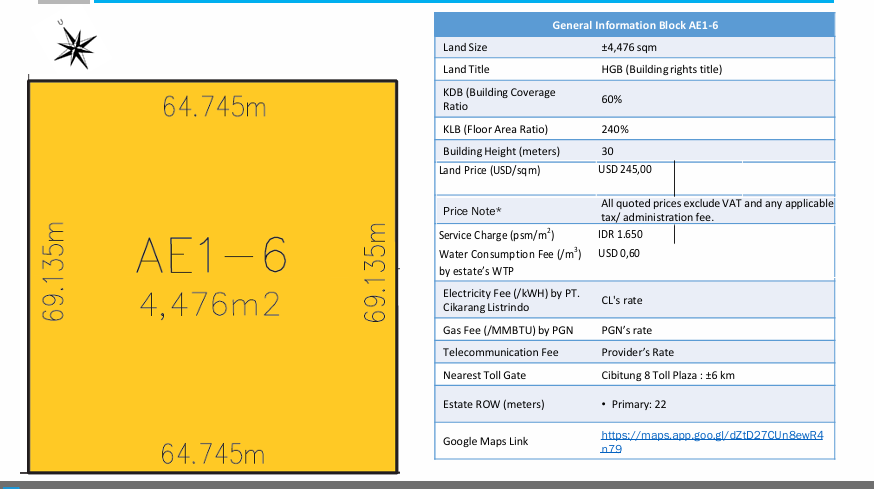Click the USD 0,60 water fee value

pos(619,253)
